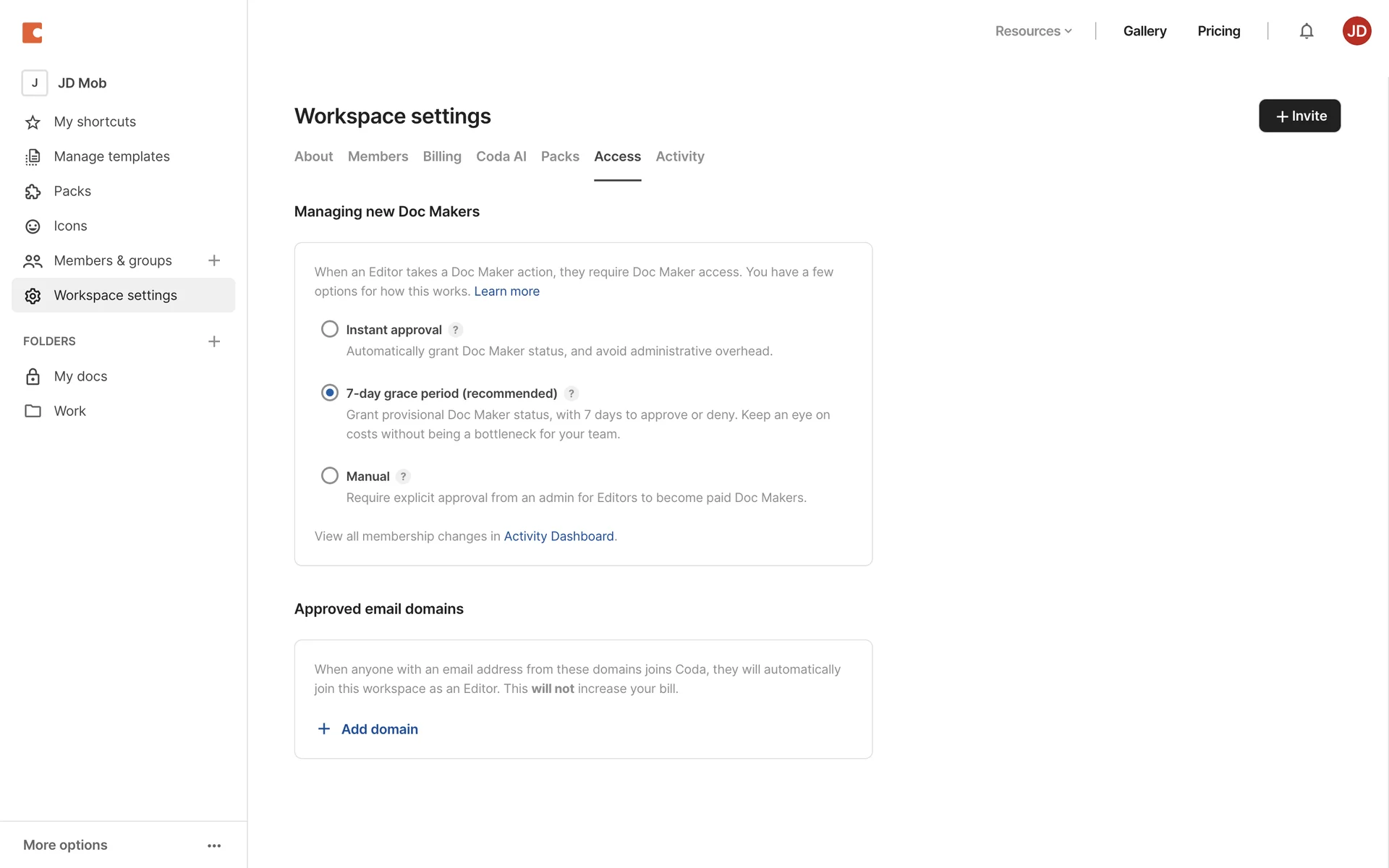Switch to the Billing tab
The width and height of the screenshot is (1389, 868).
click(442, 156)
